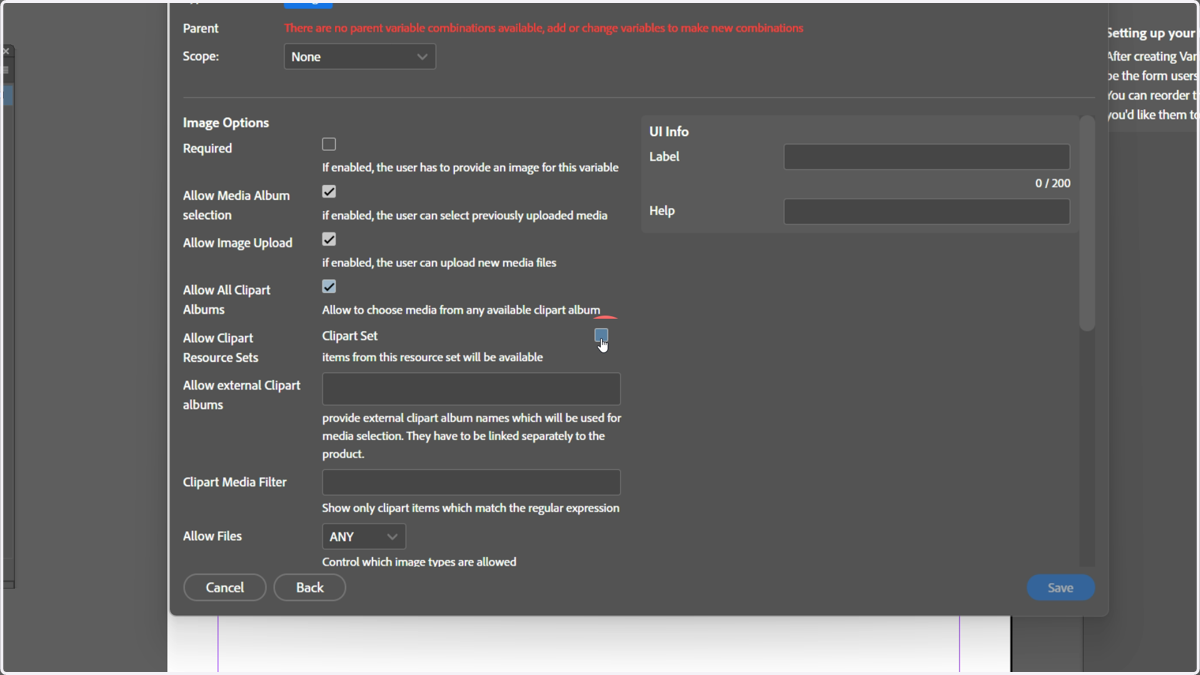The width and height of the screenshot is (1200, 675).
Task: Save the variable settings
Action: pos(1061,587)
